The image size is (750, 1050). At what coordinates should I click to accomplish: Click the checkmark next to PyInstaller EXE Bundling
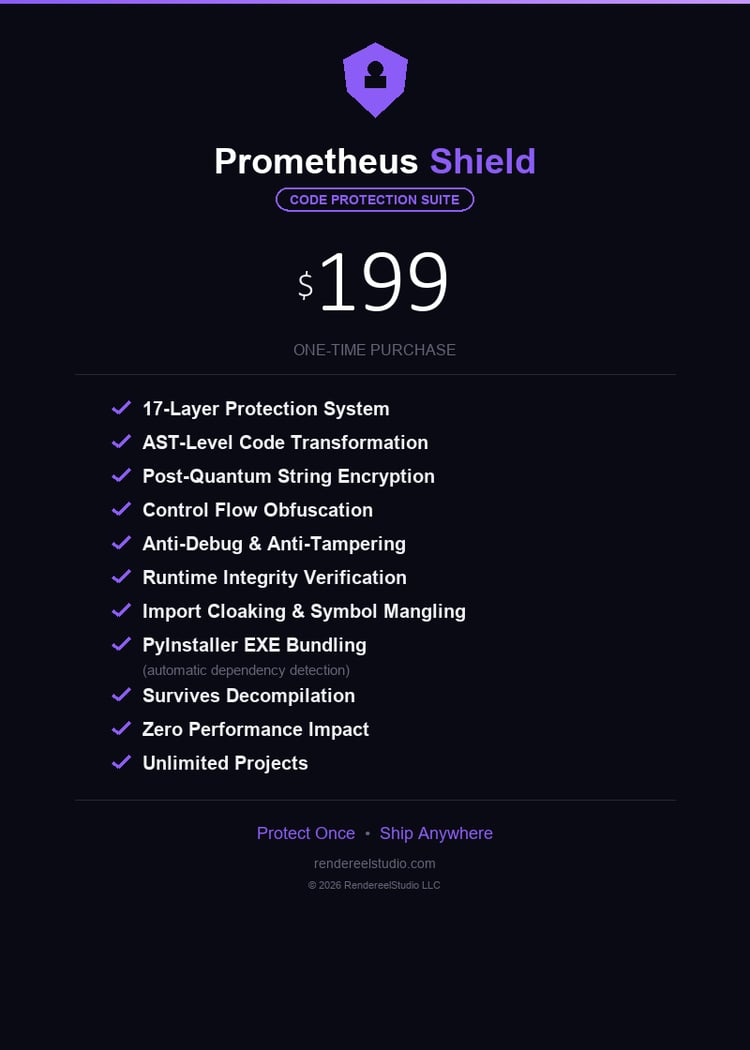click(x=122, y=645)
